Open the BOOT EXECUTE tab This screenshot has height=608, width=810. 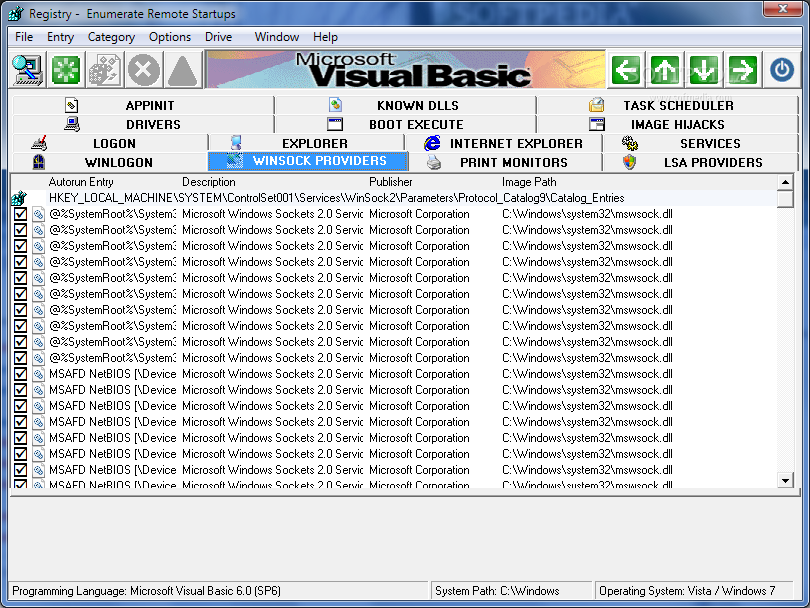coord(405,124)
